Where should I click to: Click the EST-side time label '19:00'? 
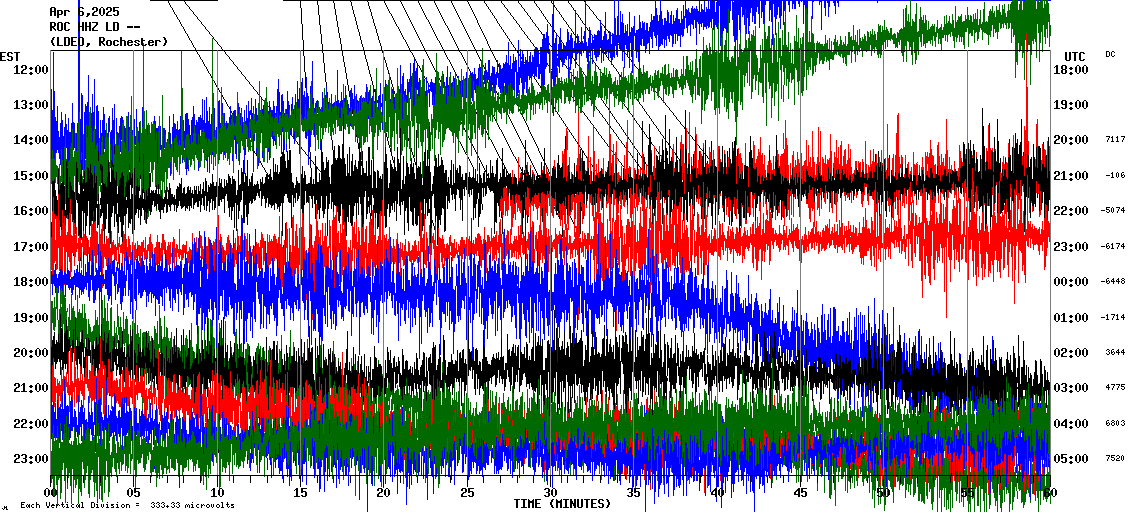(30, 318)
